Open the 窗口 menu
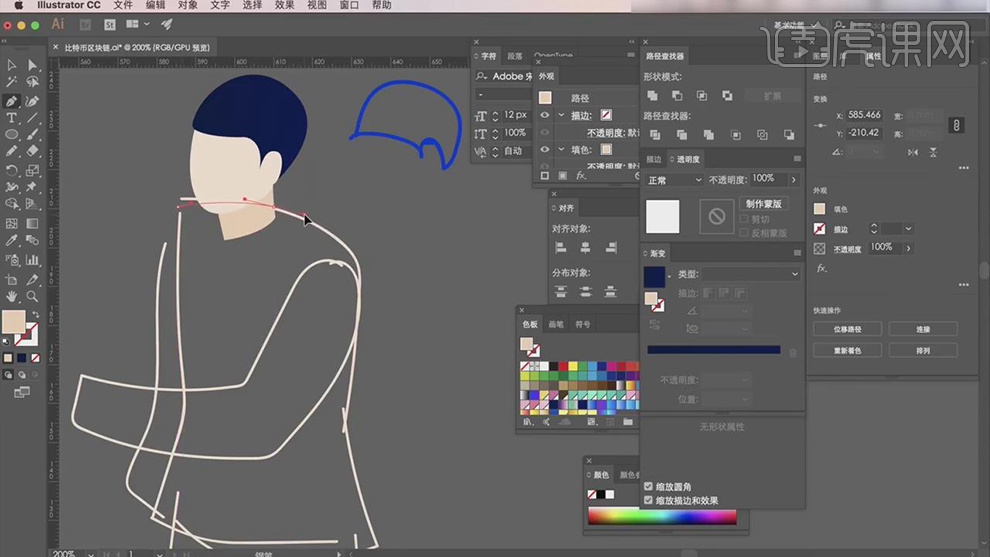The image size is (990, 557). point(349,5)
